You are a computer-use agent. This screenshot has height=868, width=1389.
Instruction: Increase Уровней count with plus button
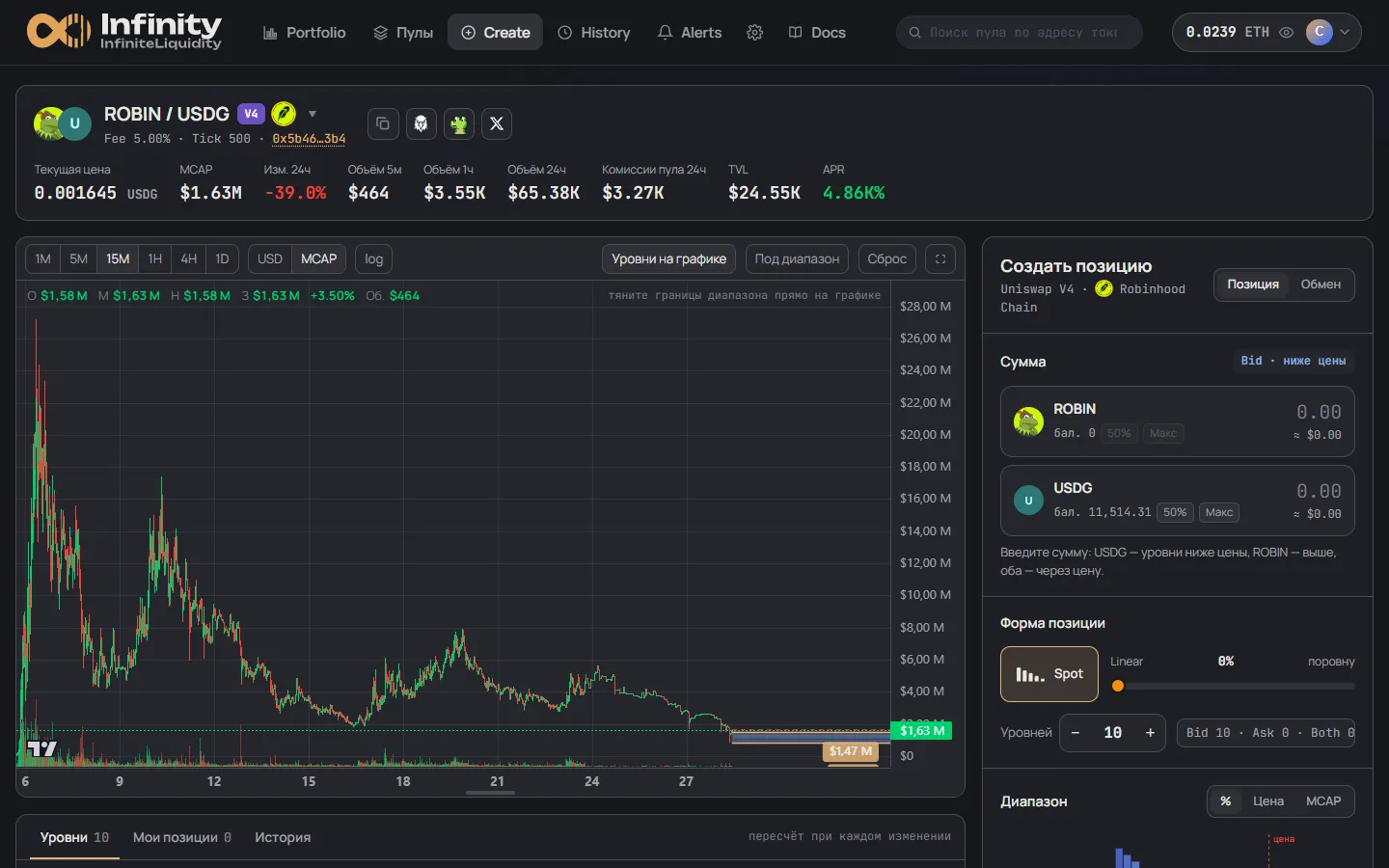1150,733
